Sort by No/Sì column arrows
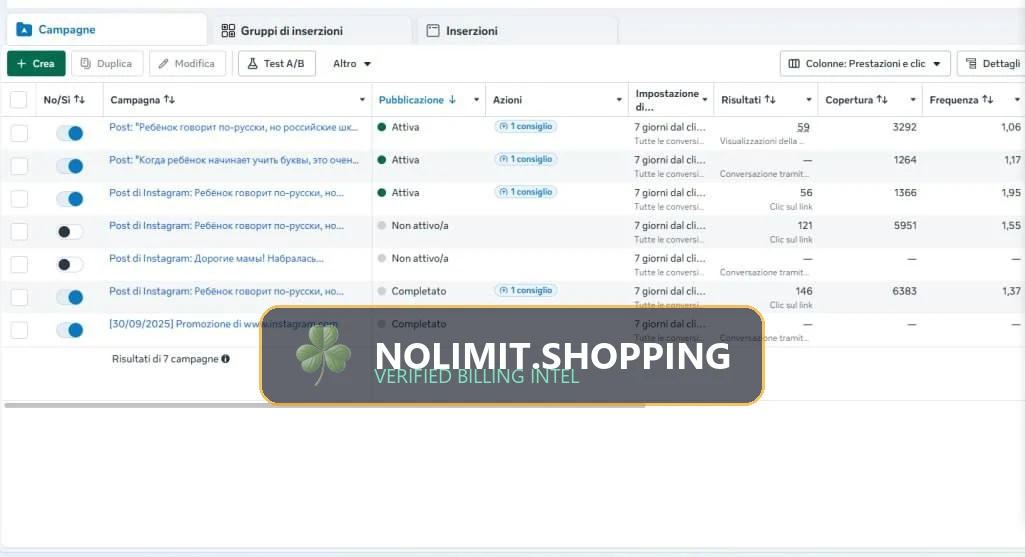The image size is (1025, 557). coord(80,99)
